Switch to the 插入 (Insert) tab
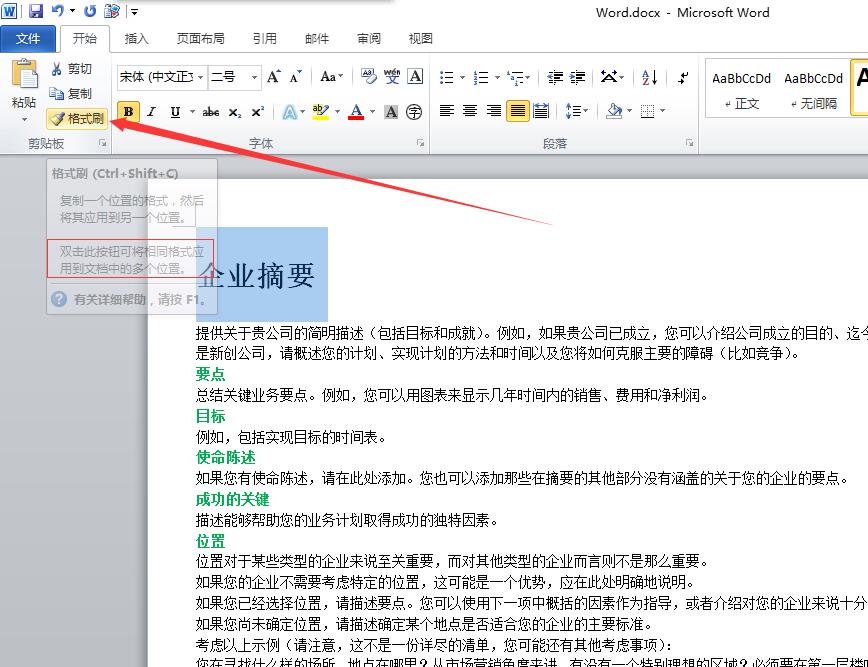Image resolution: width=868 pixels, height=667 pixels. (x=137, y=39)
